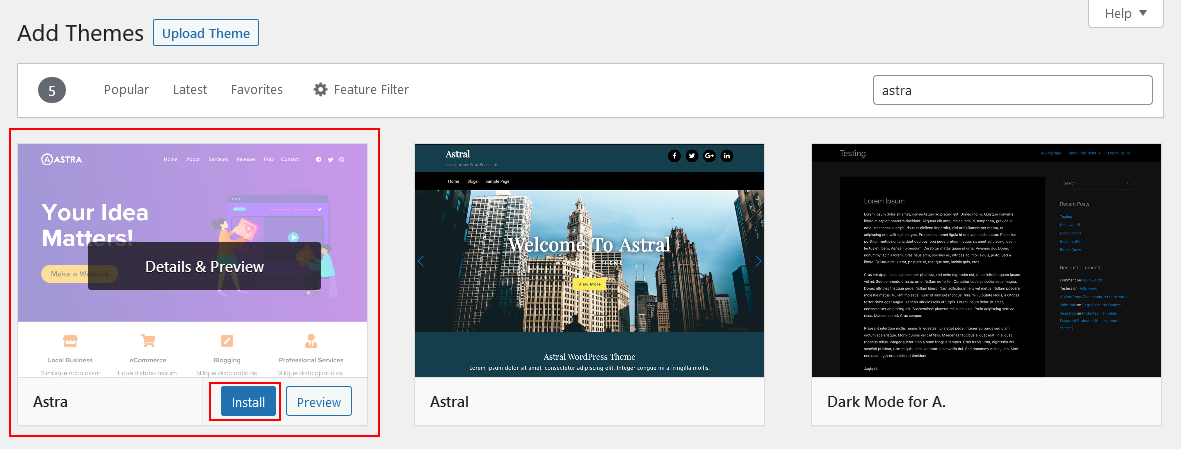Viewport: 1181px width, 449px height.
Task: Switch to the Popular tab
Action: point(126,90)
